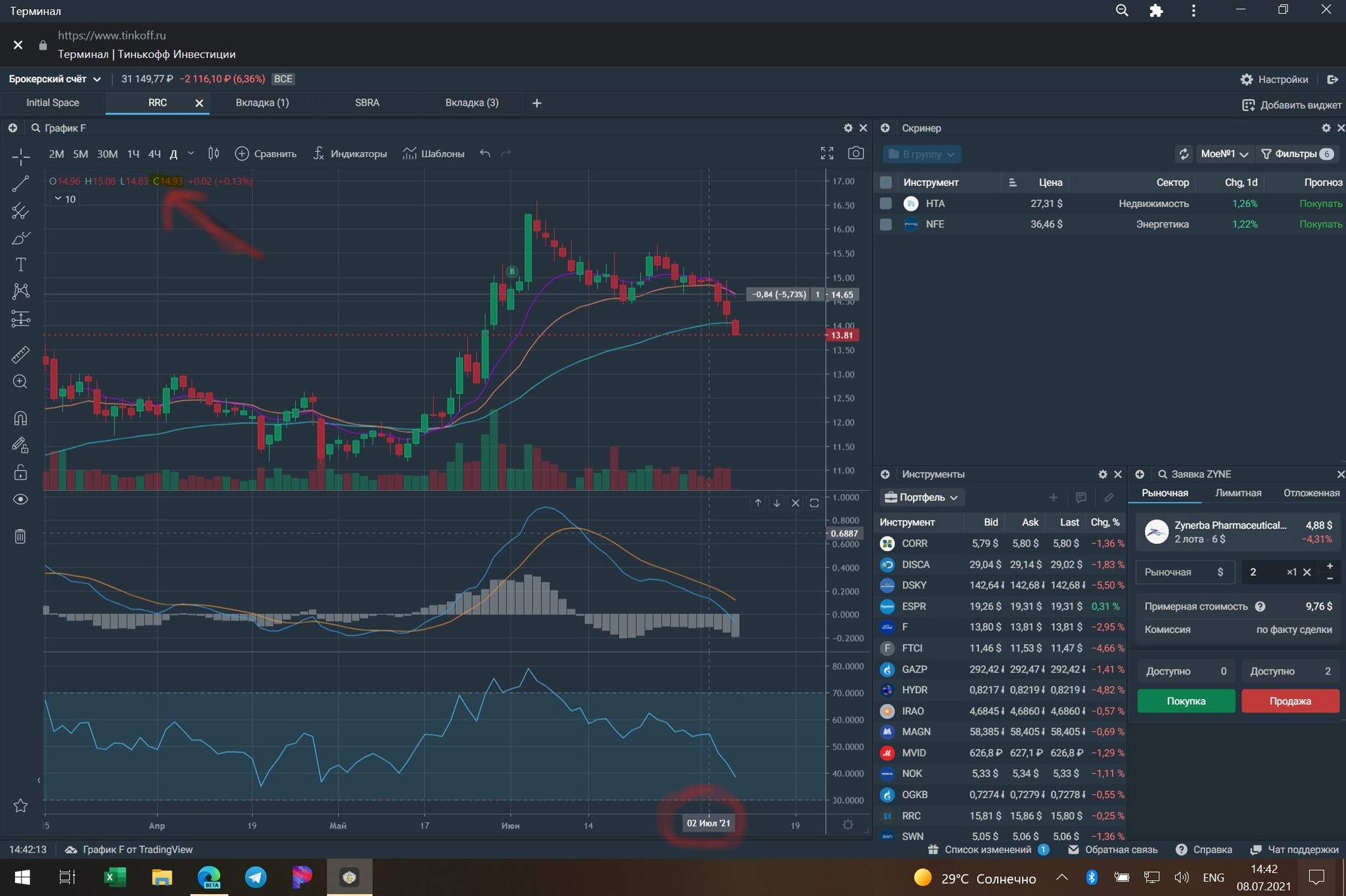The width and height of the screenshot is (1346, 896).
Task: Check the NFE row checkbox
Action: (886, 225)
